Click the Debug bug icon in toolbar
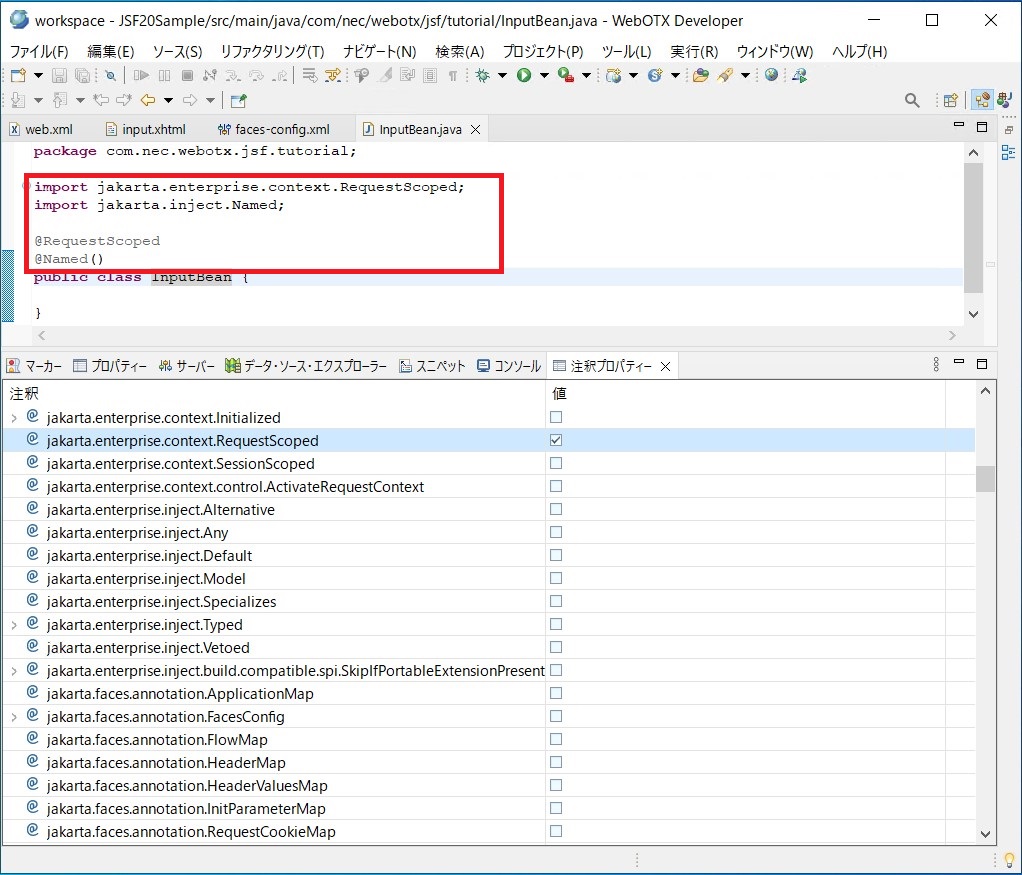Screen dimensions: 1022x875 pos(483,76)
